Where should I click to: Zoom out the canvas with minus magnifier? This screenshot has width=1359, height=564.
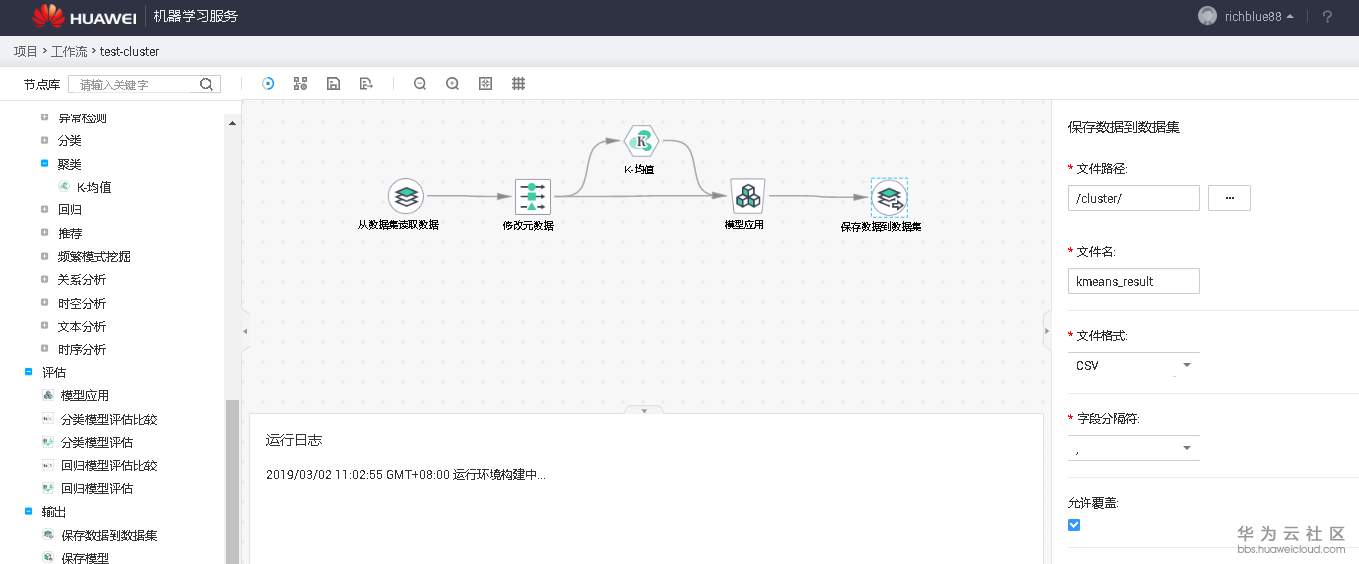pyautogui.click(x=420, y=84)
